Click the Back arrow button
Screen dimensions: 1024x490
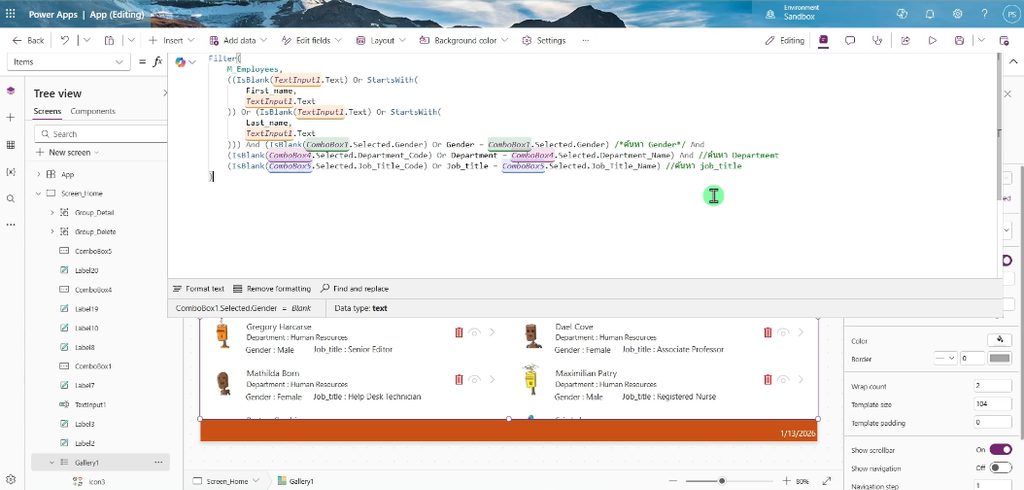point(28,41)
